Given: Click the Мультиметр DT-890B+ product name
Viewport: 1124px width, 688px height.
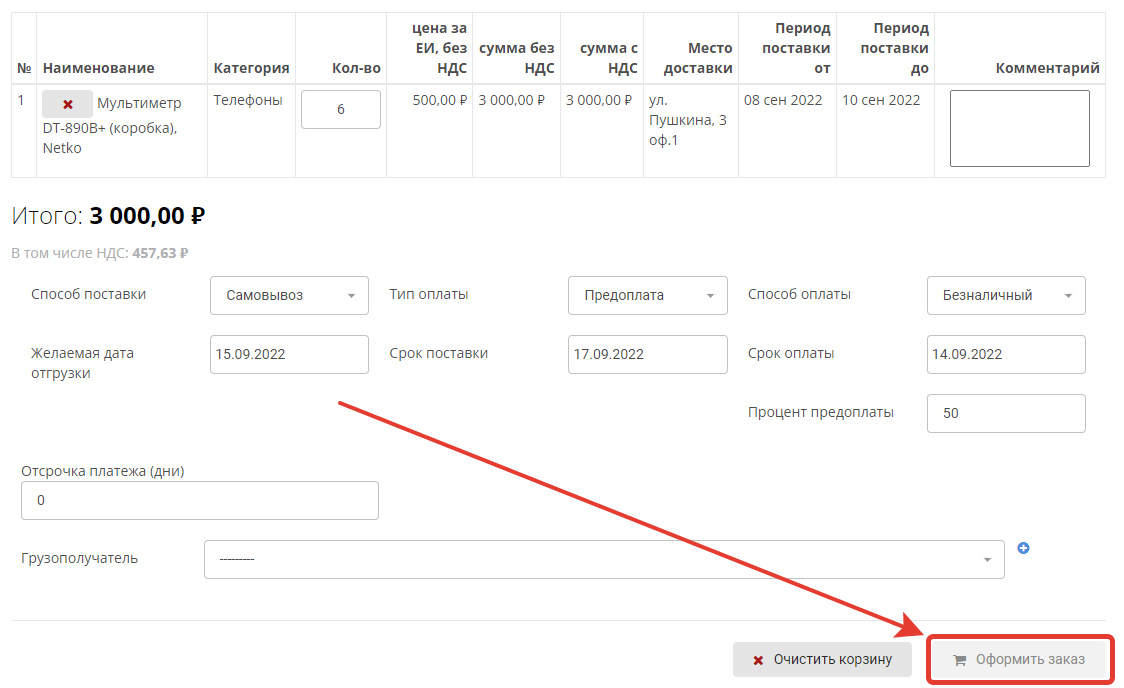Looking at the screenshot, I should (139, 104).
